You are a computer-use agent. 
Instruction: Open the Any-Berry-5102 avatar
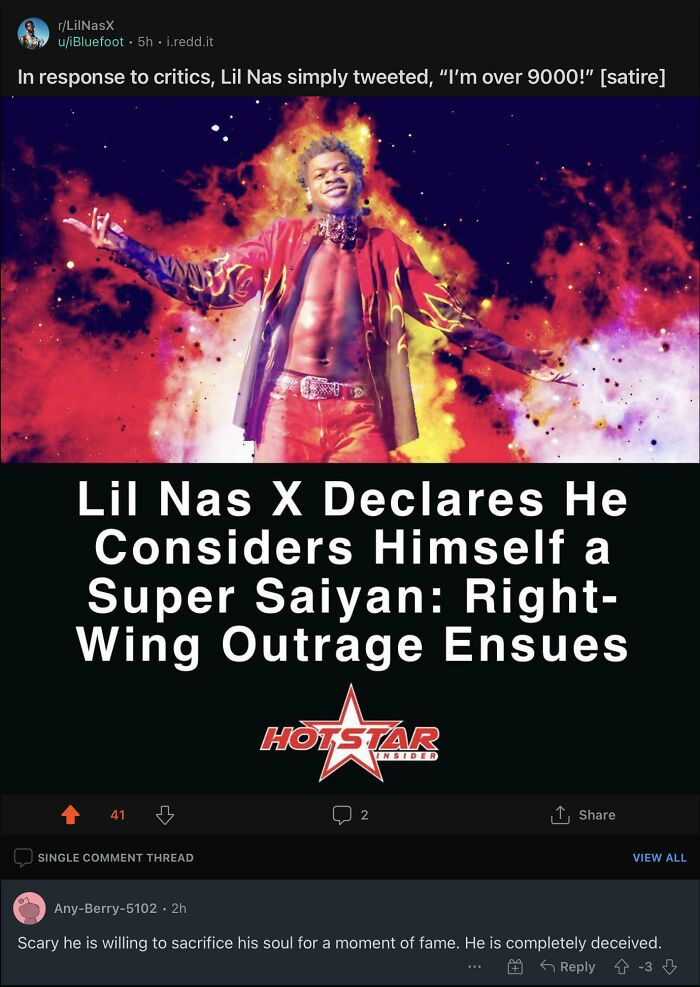29,908
